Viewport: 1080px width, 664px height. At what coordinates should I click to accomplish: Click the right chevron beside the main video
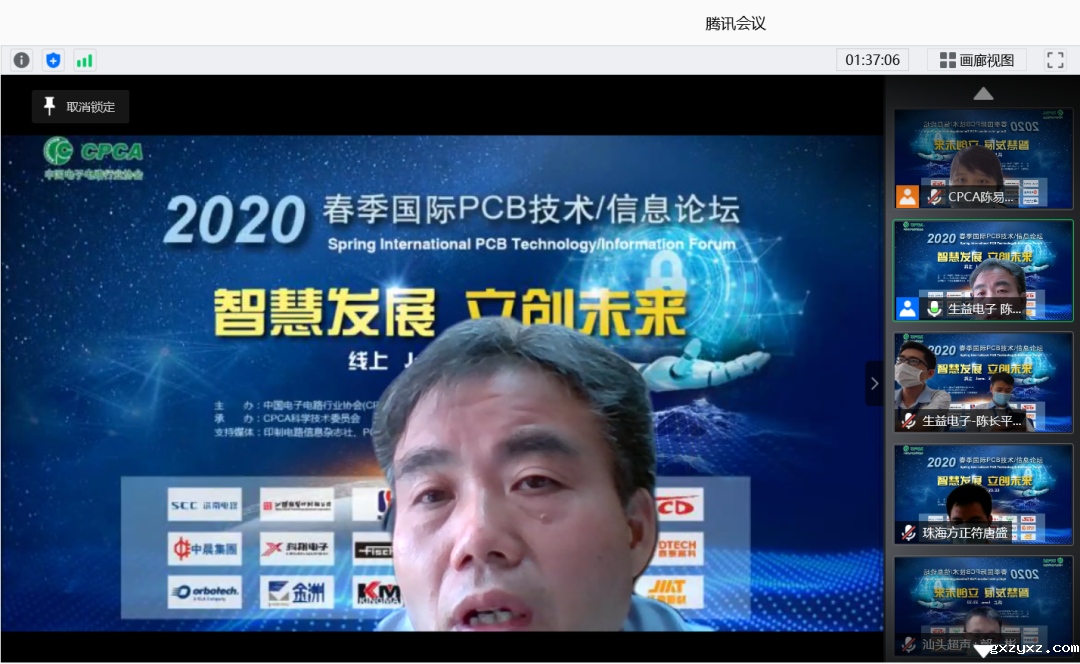click(874, 383)
